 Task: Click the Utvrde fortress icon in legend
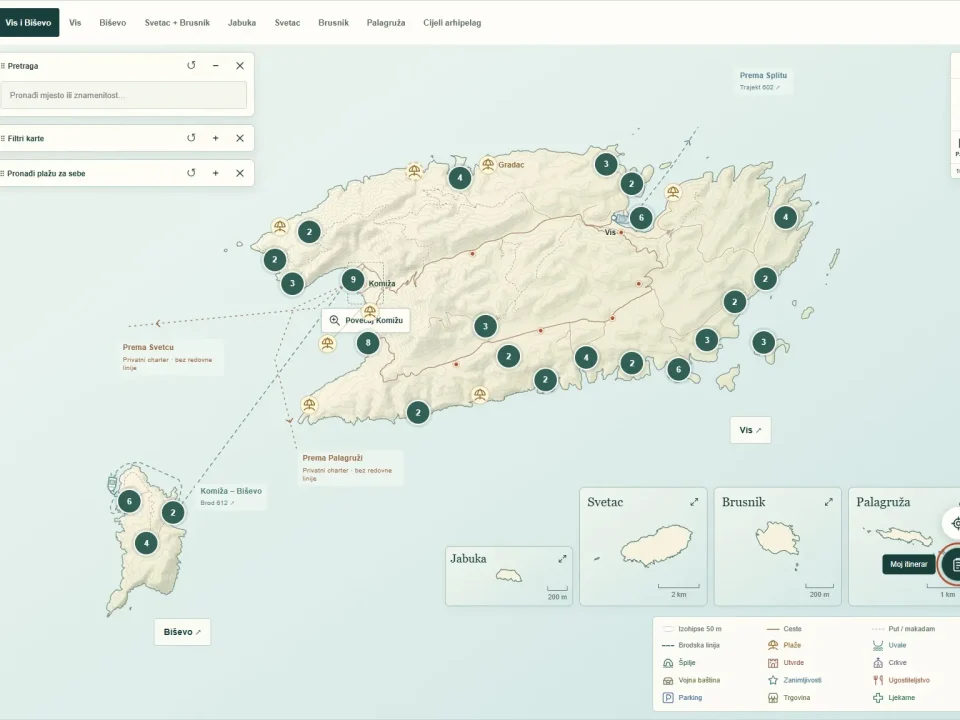tap(773, 663)
